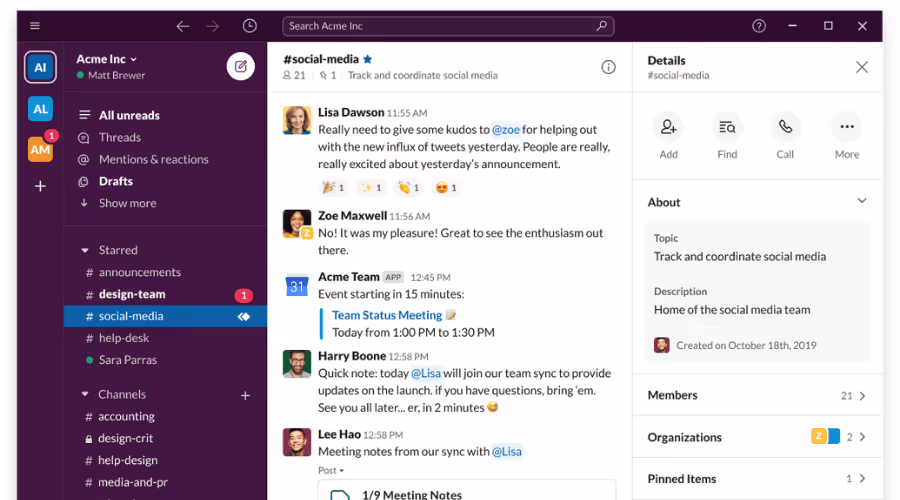Open Mentions & reactions
This screenshot has width=900, height=500.
coord(153,160)
